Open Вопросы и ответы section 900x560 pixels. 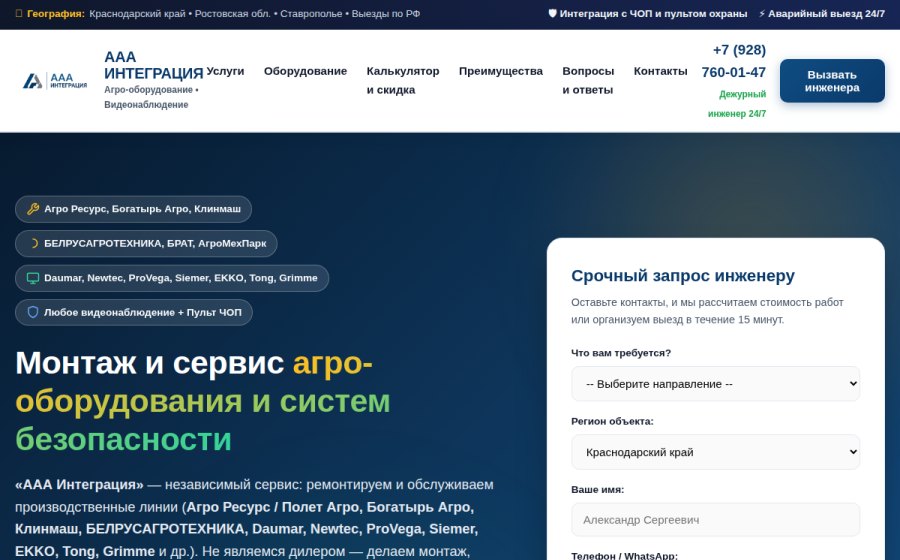(588, 80)
